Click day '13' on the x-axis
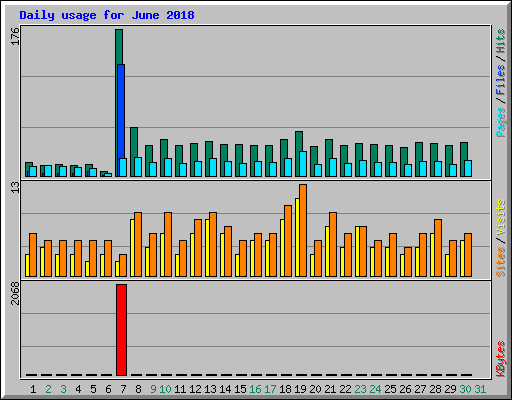This screenshot has width=512, height=400. [210, 389]
